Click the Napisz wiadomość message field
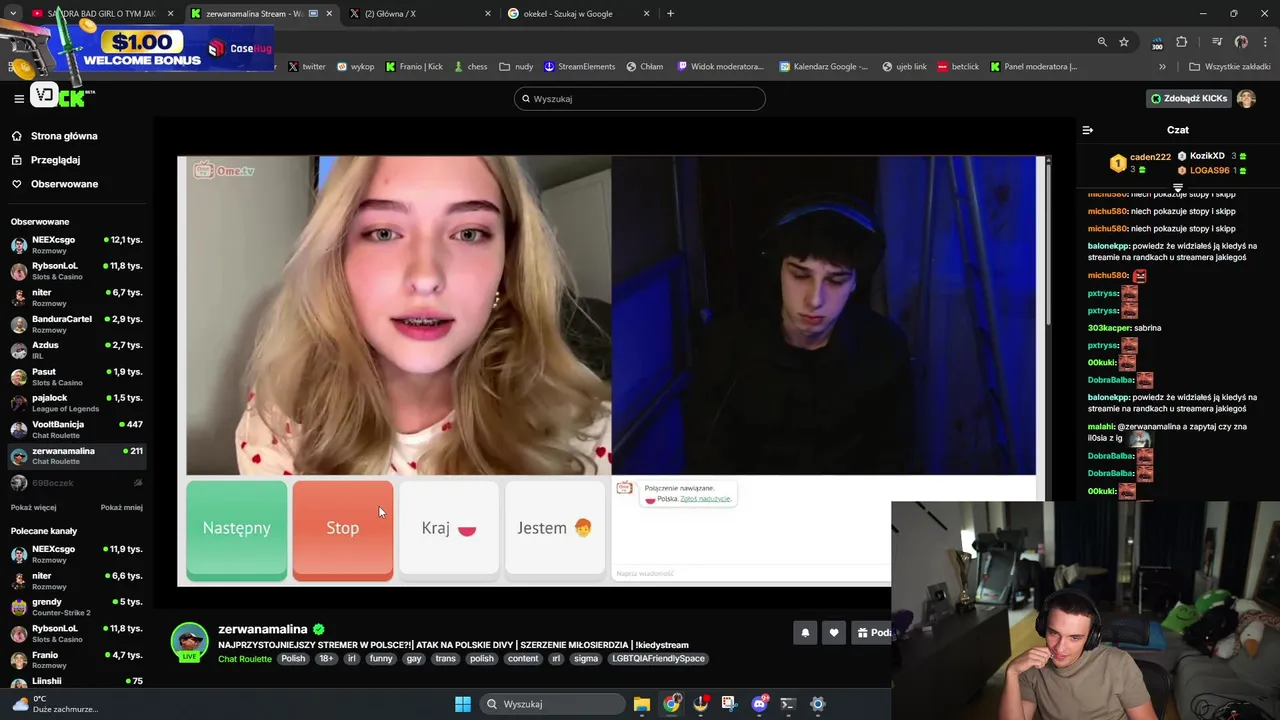This screenshot has width=1280, height=720. pos(750,573)
